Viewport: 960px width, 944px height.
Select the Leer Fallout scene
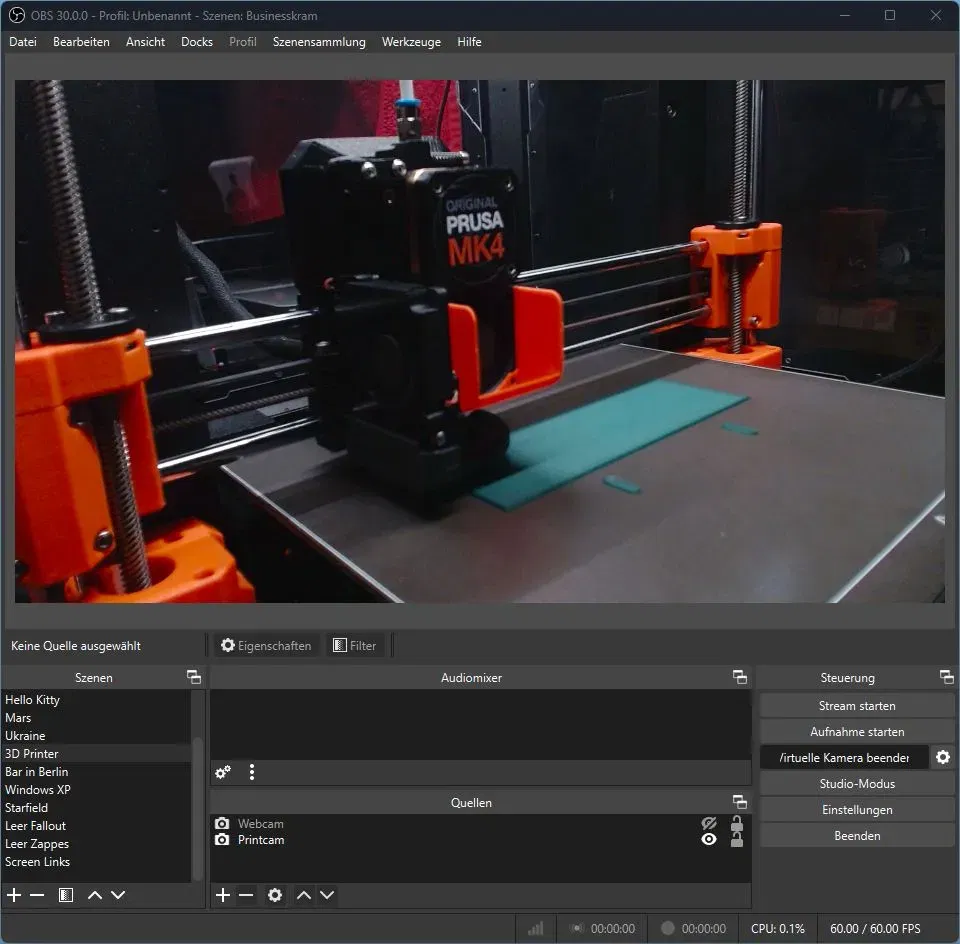(x=97, y=825)
